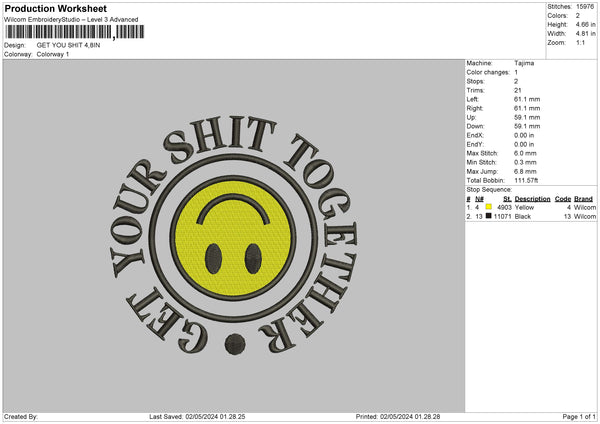Click the 'Down:' row value 59.1 mm

click(527, 126)
